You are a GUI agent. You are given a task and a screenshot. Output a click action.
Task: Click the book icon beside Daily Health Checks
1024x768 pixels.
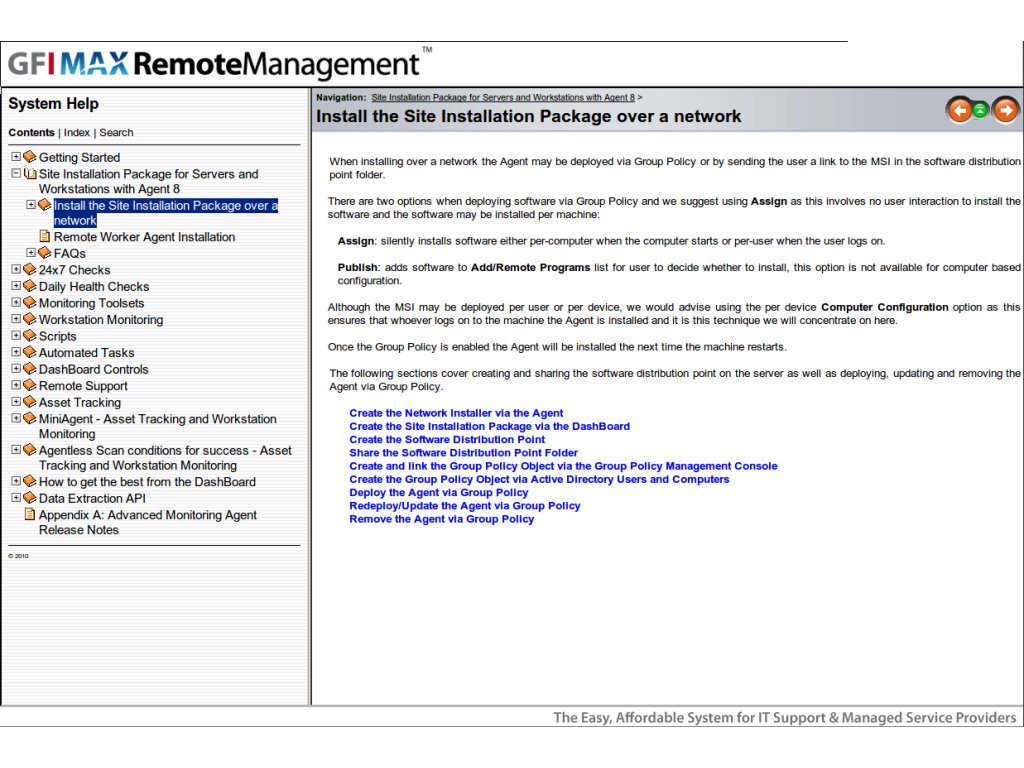(30, 286)
